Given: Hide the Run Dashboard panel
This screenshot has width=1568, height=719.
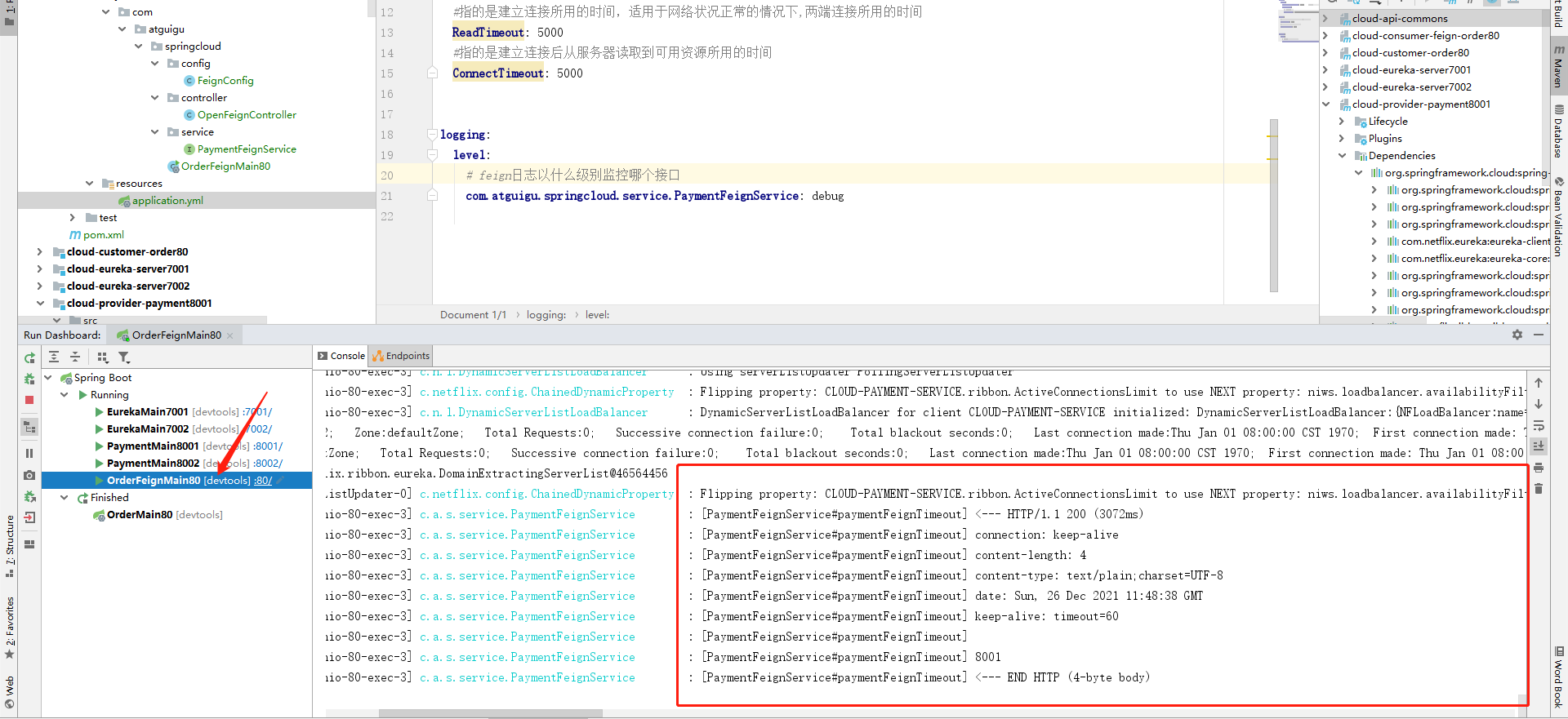Looking at the screenshot, I should (x=1539, y=335).
